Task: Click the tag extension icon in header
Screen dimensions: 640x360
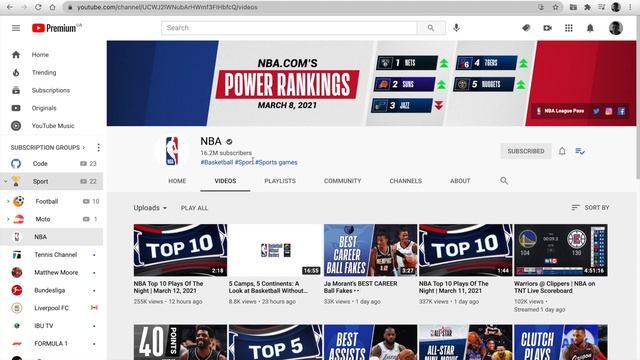Action: [x=526, y=28]
